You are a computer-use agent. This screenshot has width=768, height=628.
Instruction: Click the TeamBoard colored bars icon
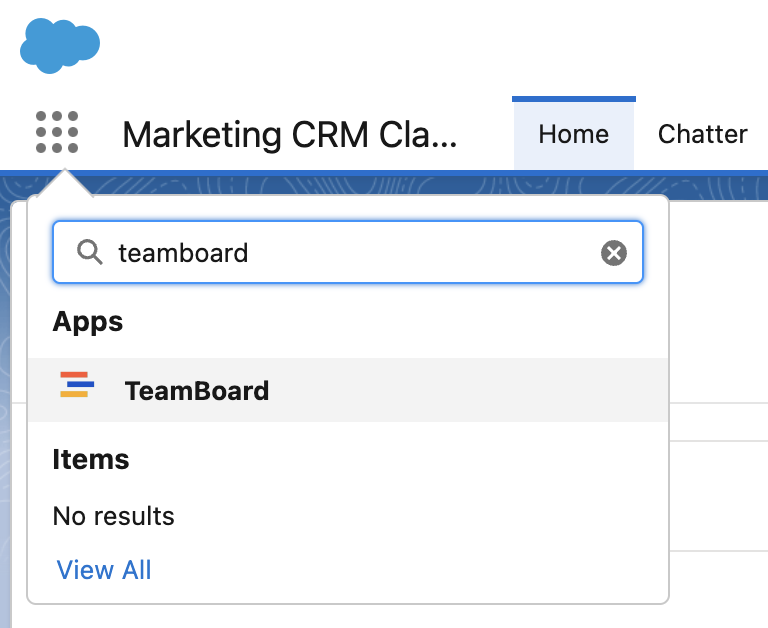[77, 385]
